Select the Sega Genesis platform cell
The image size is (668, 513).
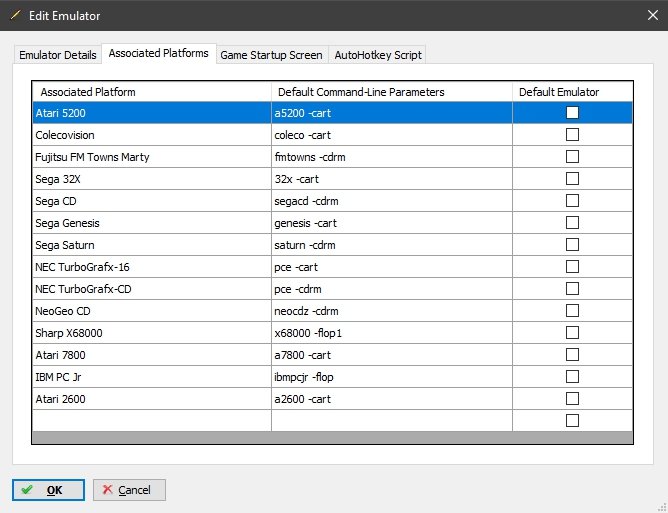(x=152, y=223)
